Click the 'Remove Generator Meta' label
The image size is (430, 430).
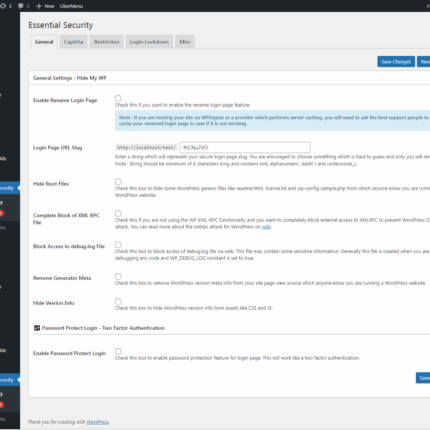point(62,278)
